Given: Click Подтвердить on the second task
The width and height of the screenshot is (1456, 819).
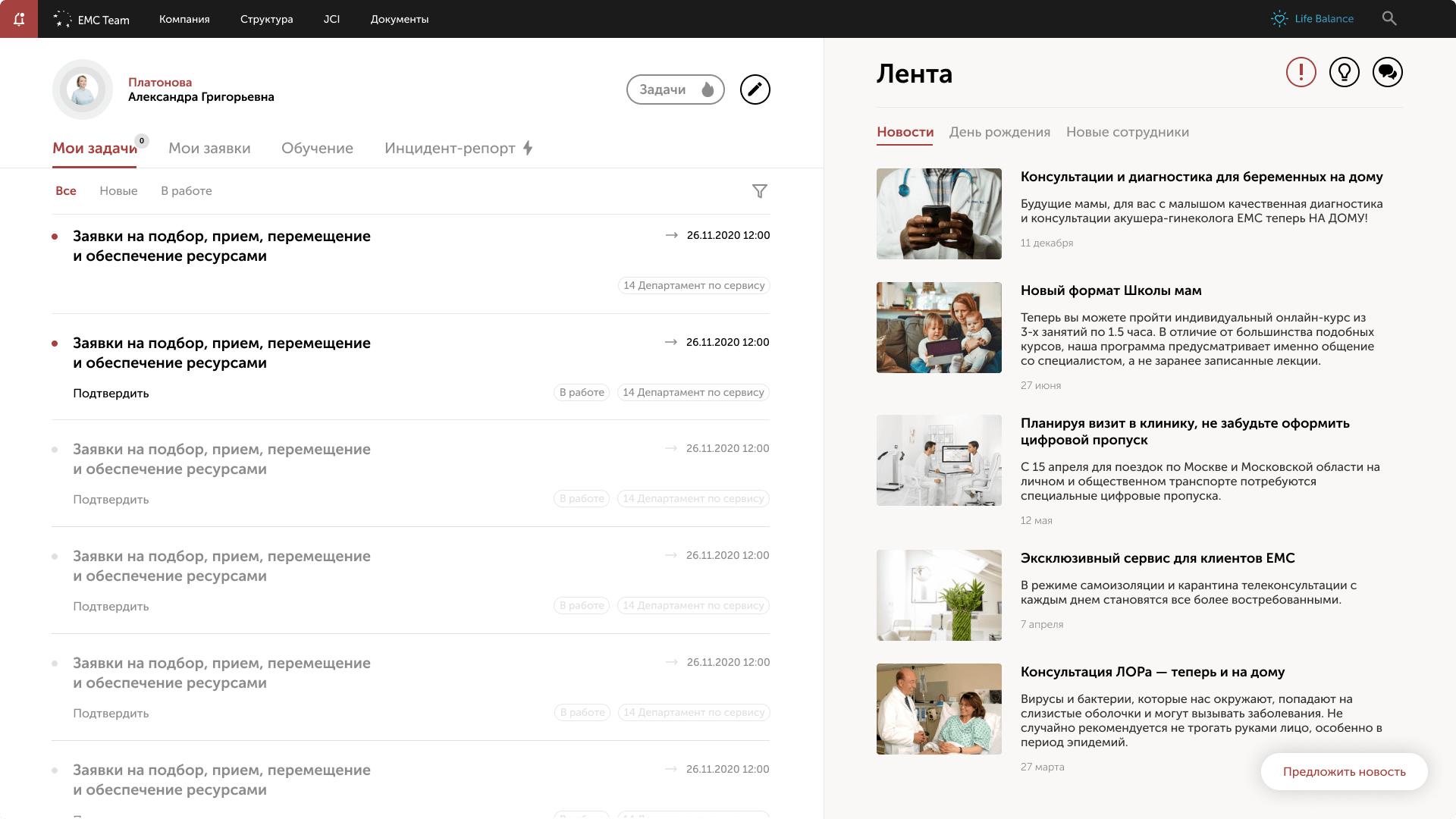Looking at the screenshot, I should coord(111,394).
